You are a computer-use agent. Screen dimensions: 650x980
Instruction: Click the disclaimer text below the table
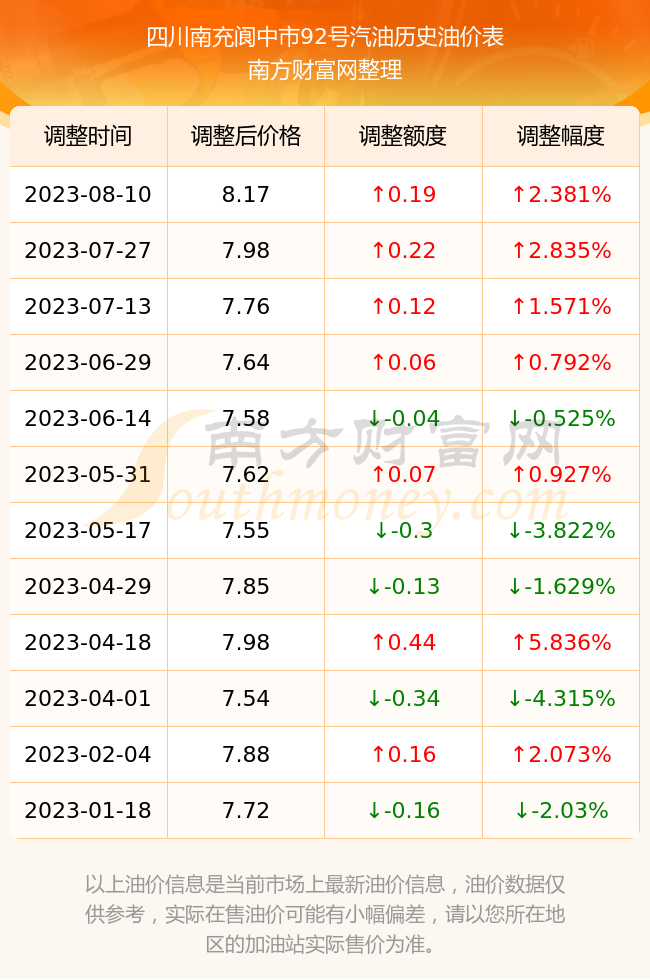pyautogui.click(x=325, y=914)
